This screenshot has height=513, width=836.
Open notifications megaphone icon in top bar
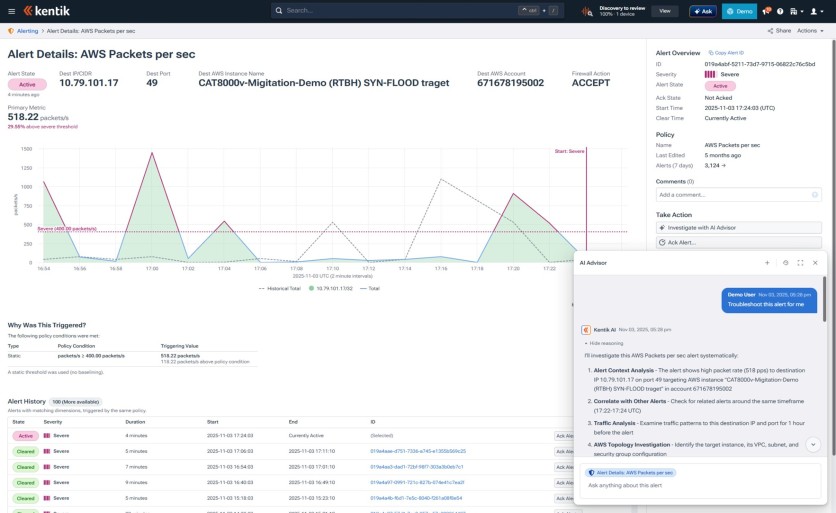766,11
